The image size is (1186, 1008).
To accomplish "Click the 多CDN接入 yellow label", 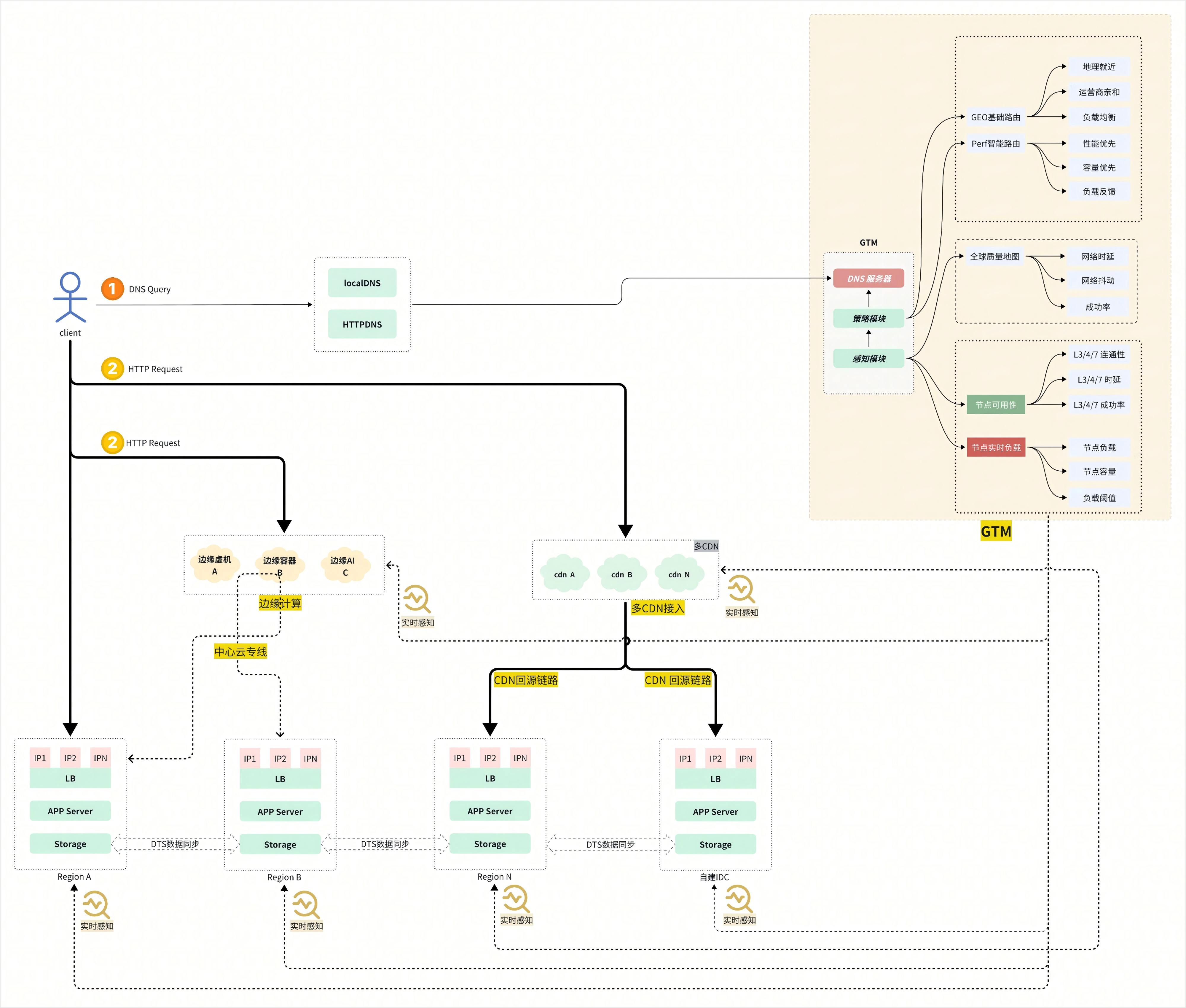I will 657,608.
